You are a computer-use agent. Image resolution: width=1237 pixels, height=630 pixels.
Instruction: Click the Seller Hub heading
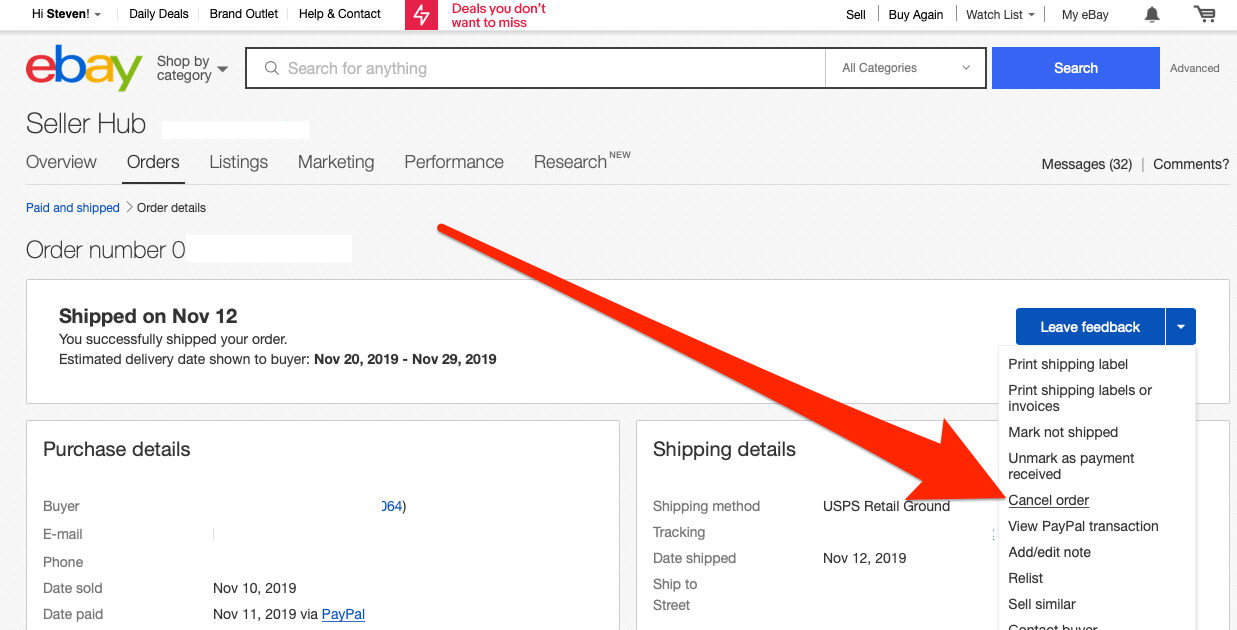[x=86, y=124]
